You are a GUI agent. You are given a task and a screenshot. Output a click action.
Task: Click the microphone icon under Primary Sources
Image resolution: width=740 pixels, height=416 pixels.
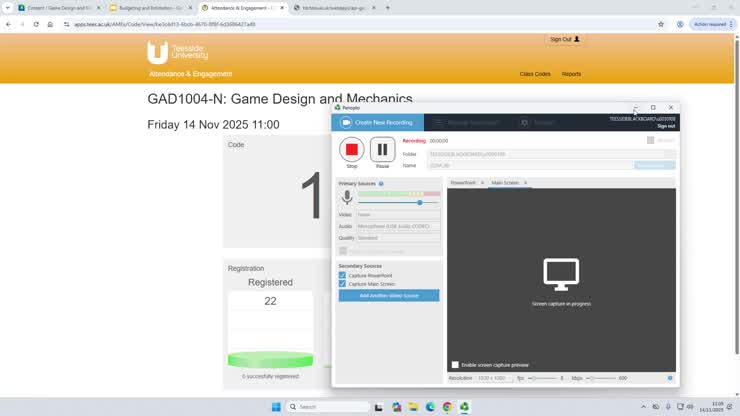click(x=347, y=197)
